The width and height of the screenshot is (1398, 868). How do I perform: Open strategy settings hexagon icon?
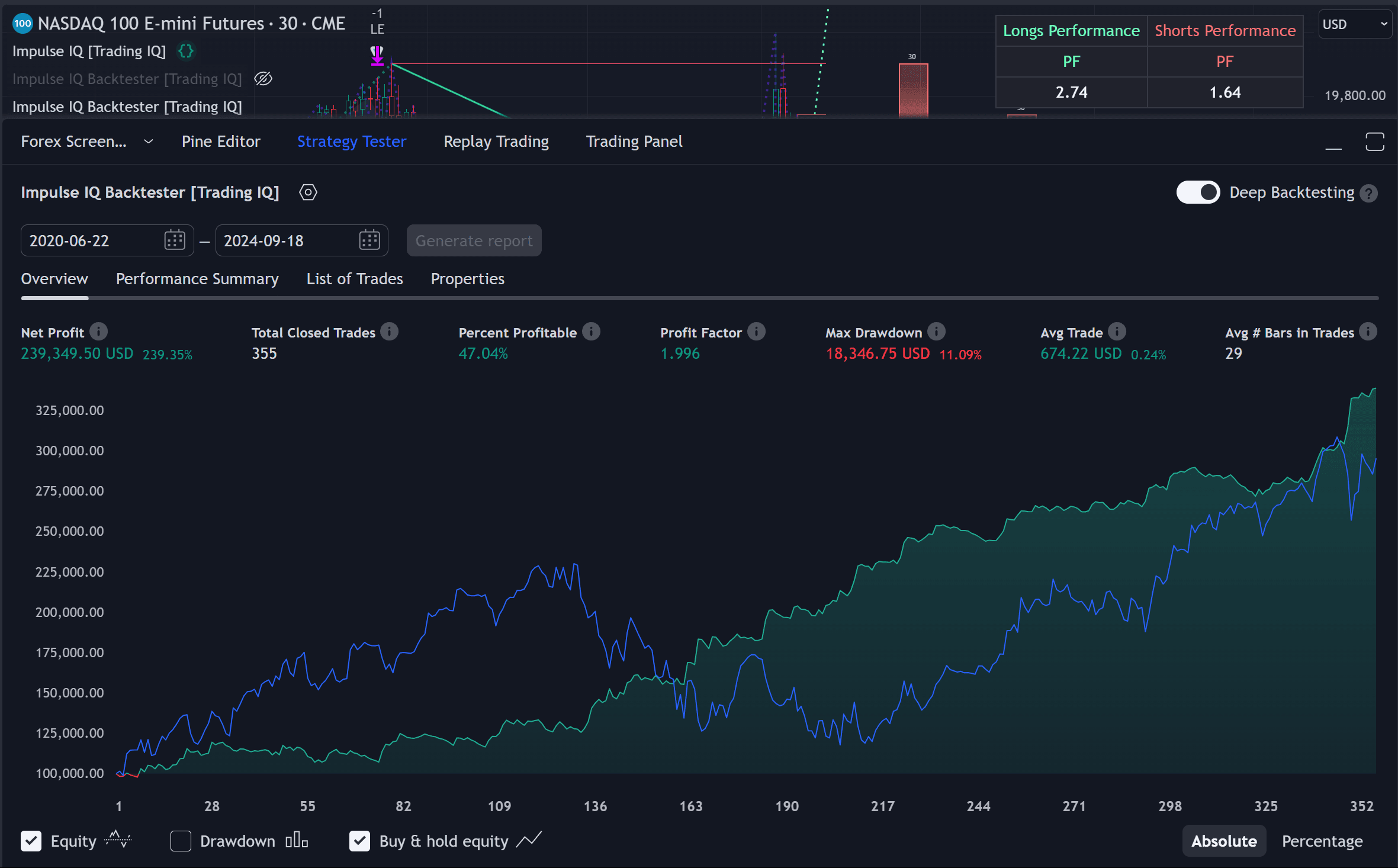pyautogui.click(x=308, y=192)
